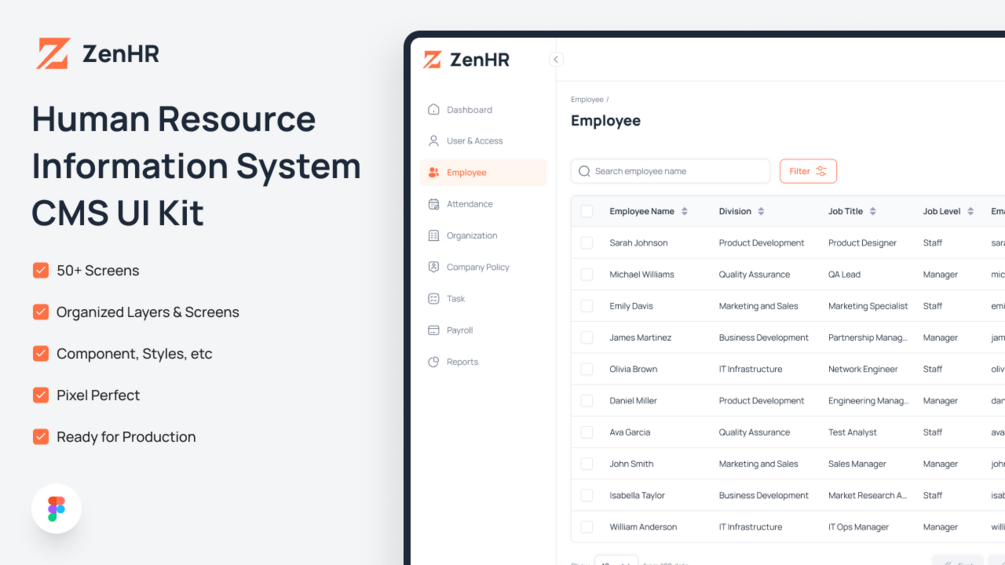Click the filter sliders icon
The image size is (1005, 565).
click(x=821, y=171)
